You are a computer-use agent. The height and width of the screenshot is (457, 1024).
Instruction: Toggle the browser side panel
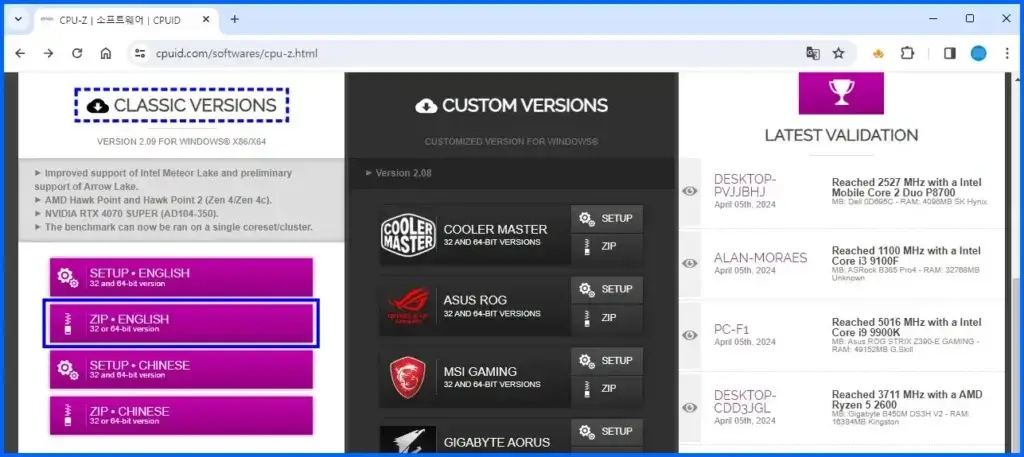[950, 54]
